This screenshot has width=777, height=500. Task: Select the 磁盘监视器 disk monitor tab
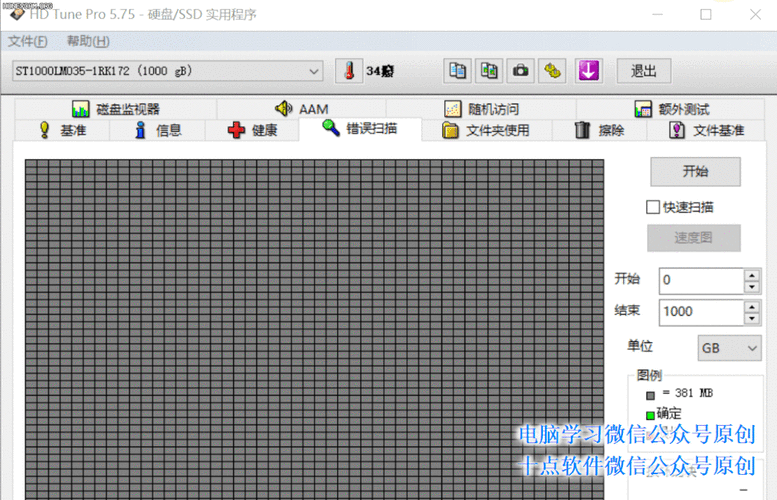coord(115,109)
